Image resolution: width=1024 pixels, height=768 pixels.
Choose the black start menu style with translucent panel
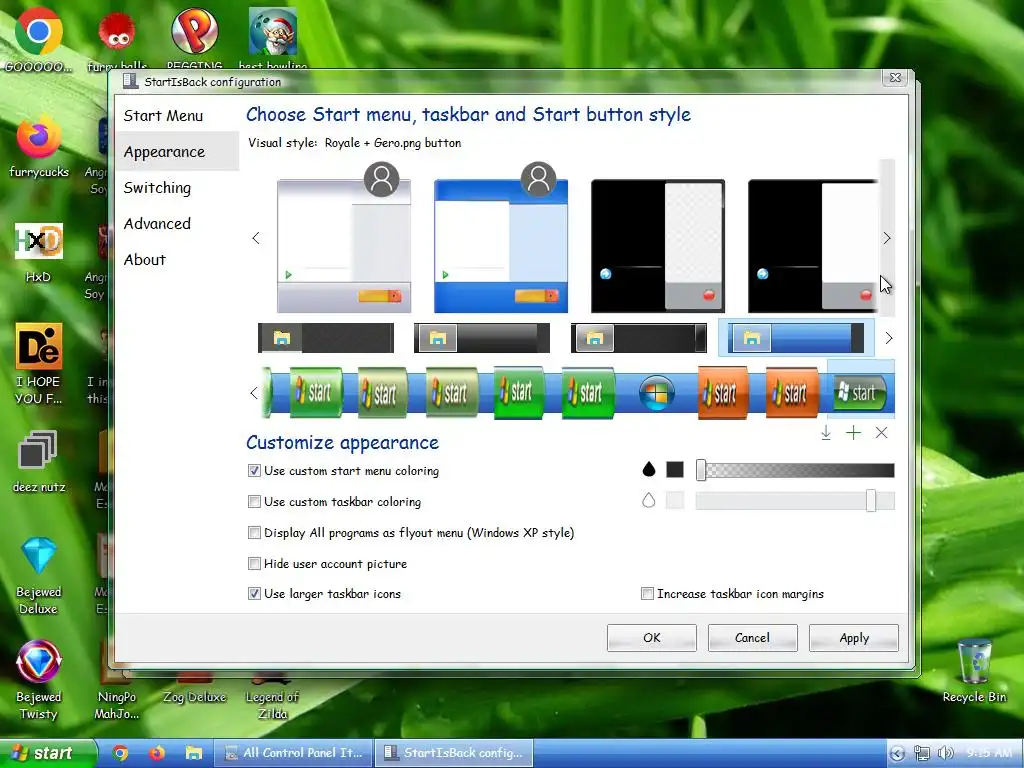(x=658, y=246)
